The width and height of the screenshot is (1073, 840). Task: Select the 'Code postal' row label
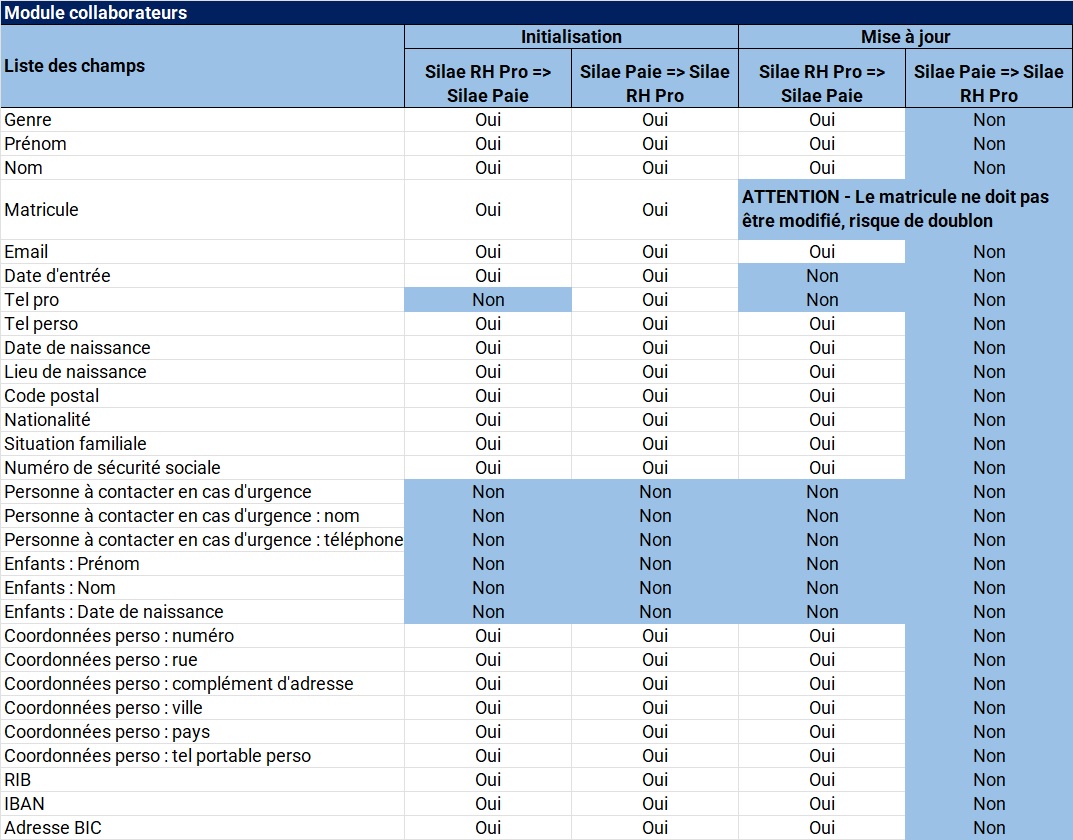[52, 395]
